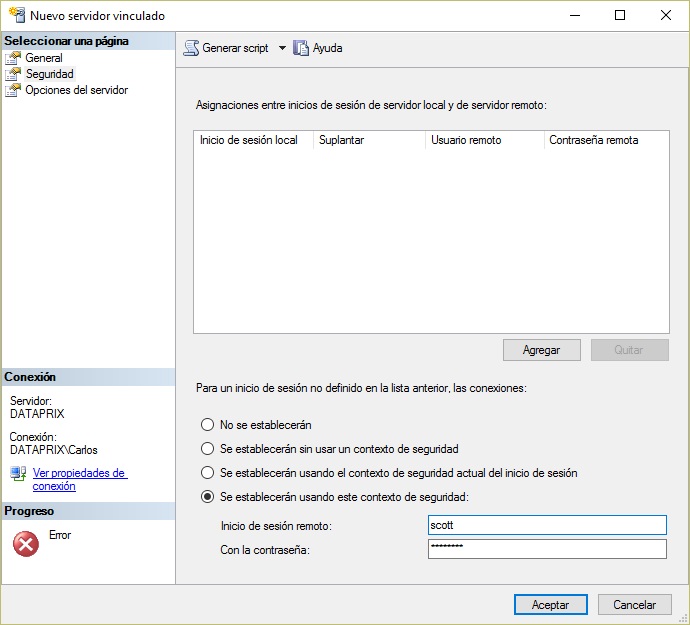Click the red Error progress icon
The width and height of the screenshot is (690, 625).
(x=26, y=544)
